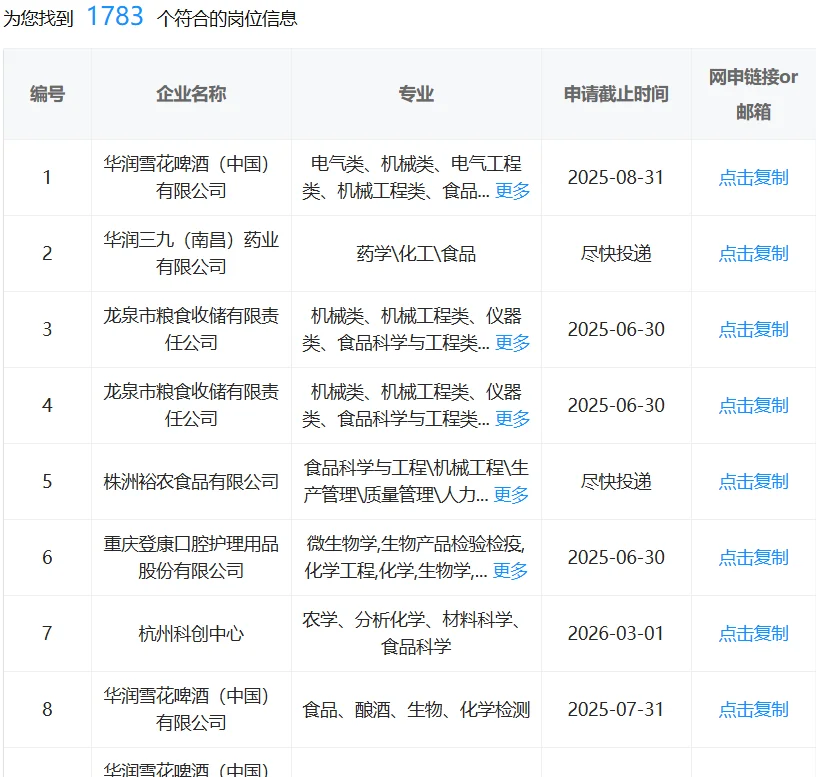Select 杭州科创中心 company cell

pos(191,633)
